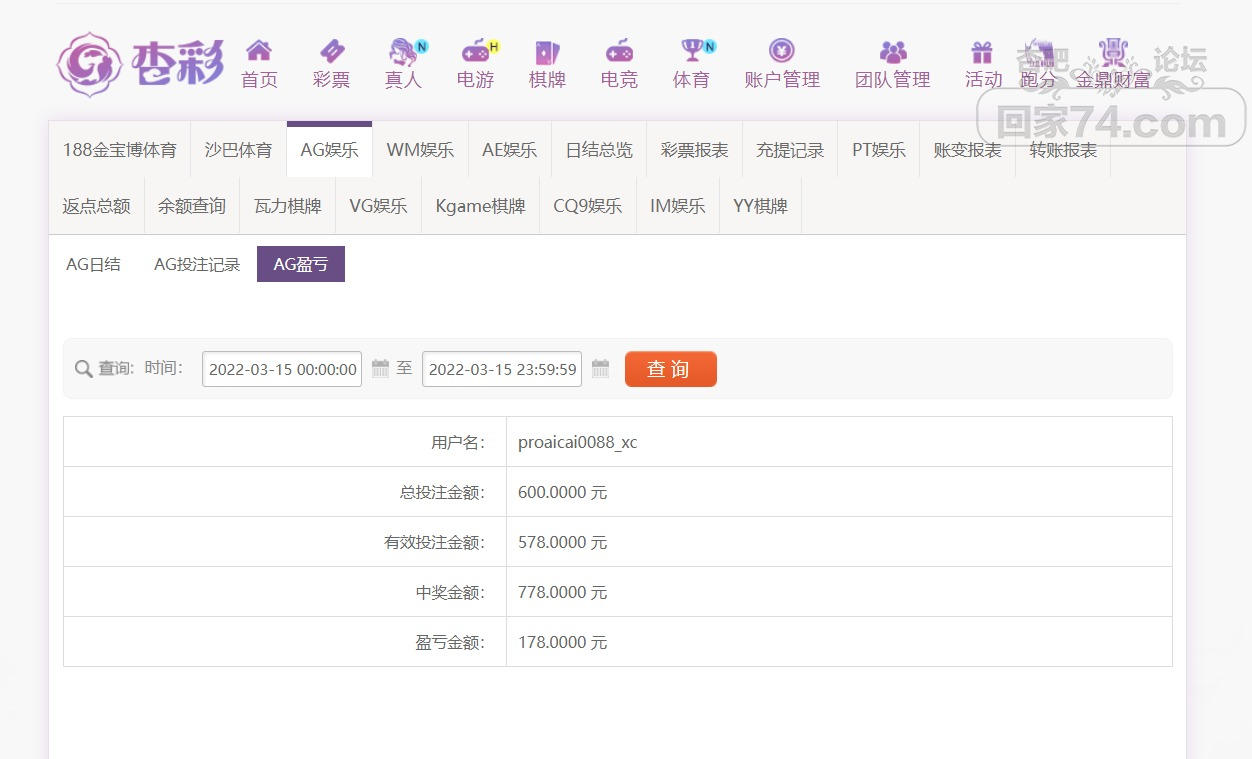Click the start time input field

point(282,369)
